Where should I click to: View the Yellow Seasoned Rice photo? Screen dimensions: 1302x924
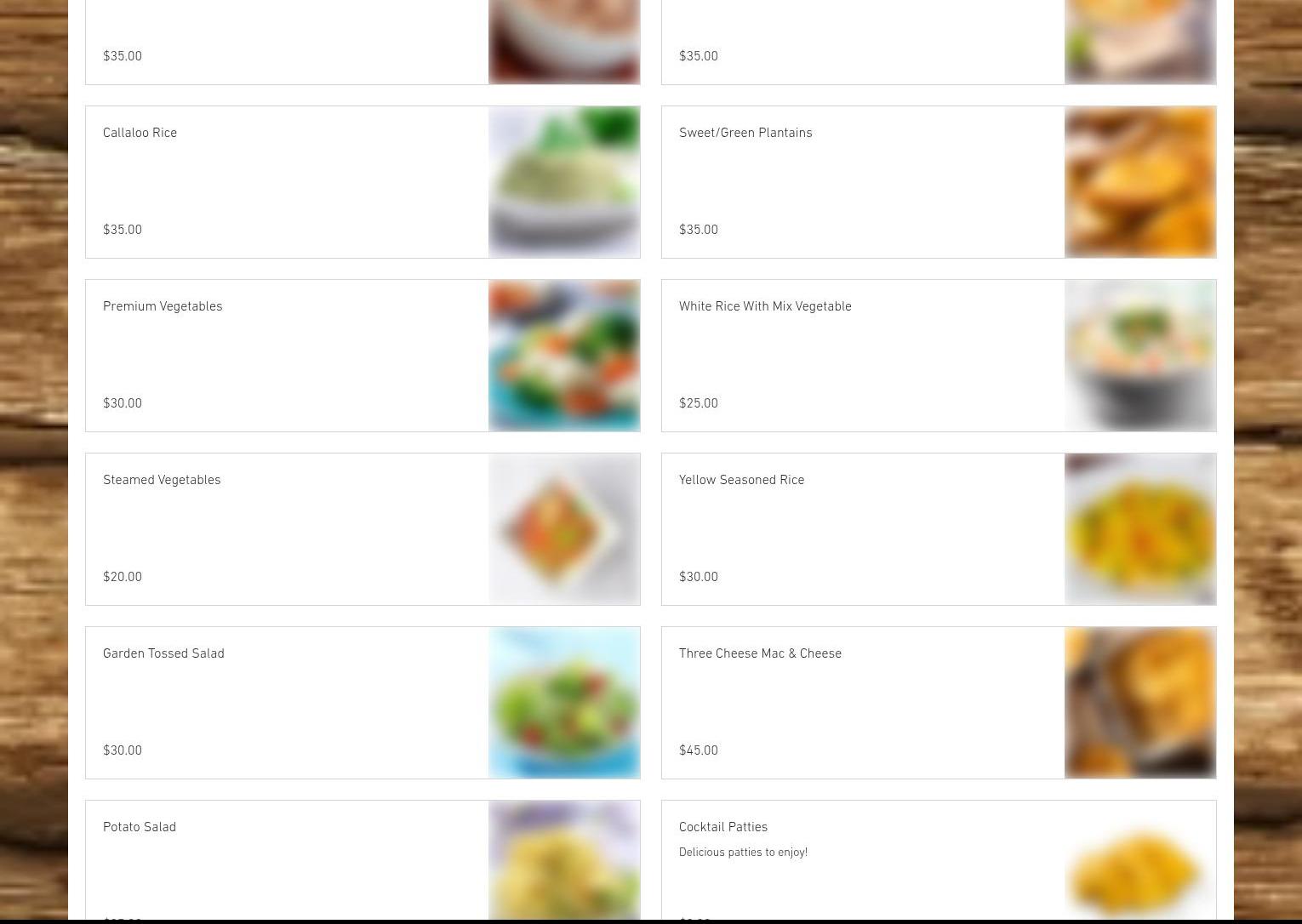1140,529
